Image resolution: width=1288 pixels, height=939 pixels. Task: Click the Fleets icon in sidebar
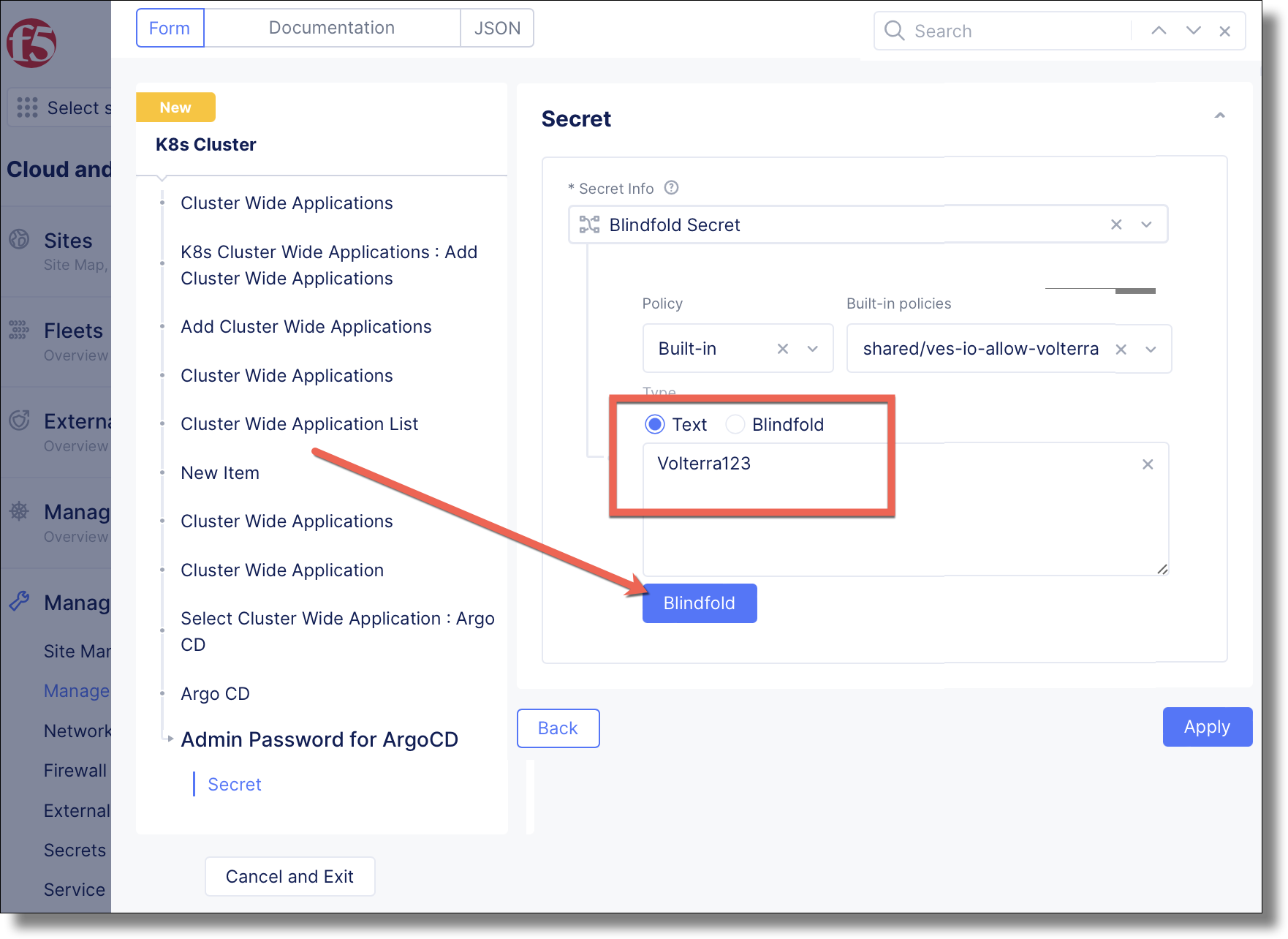pos(19,330)
